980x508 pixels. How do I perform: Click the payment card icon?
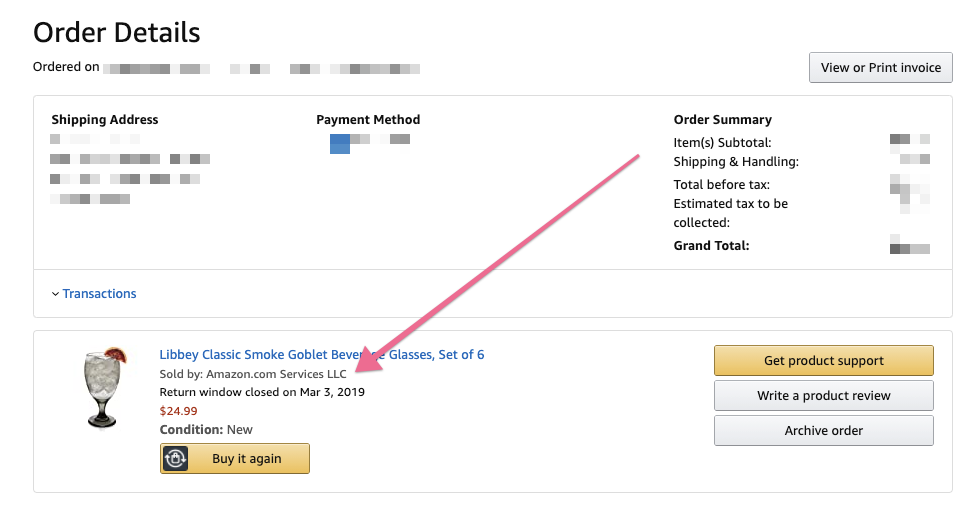[x=340, y=143]
